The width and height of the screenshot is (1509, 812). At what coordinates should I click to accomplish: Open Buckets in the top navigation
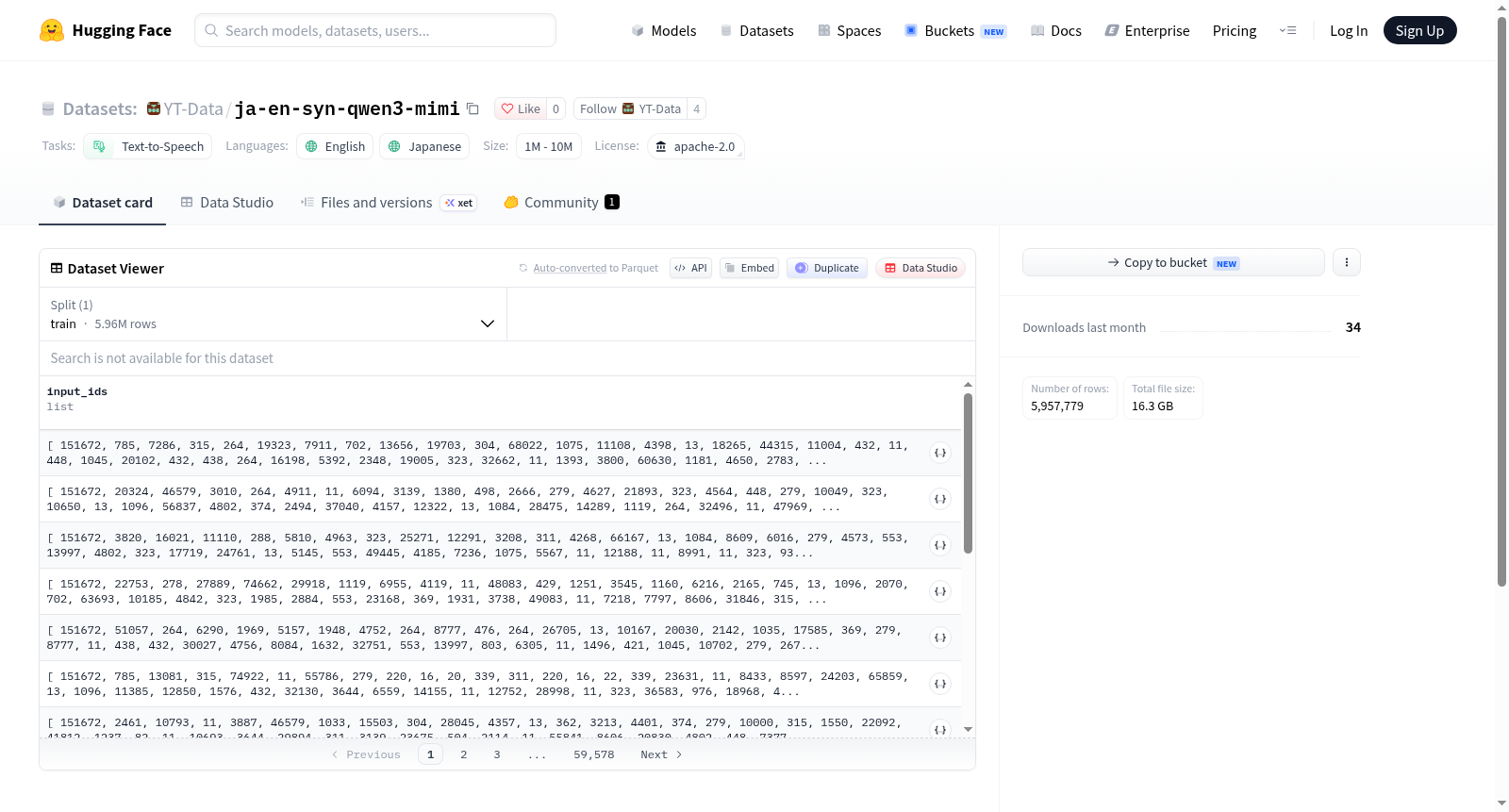[x=955, y=31]
